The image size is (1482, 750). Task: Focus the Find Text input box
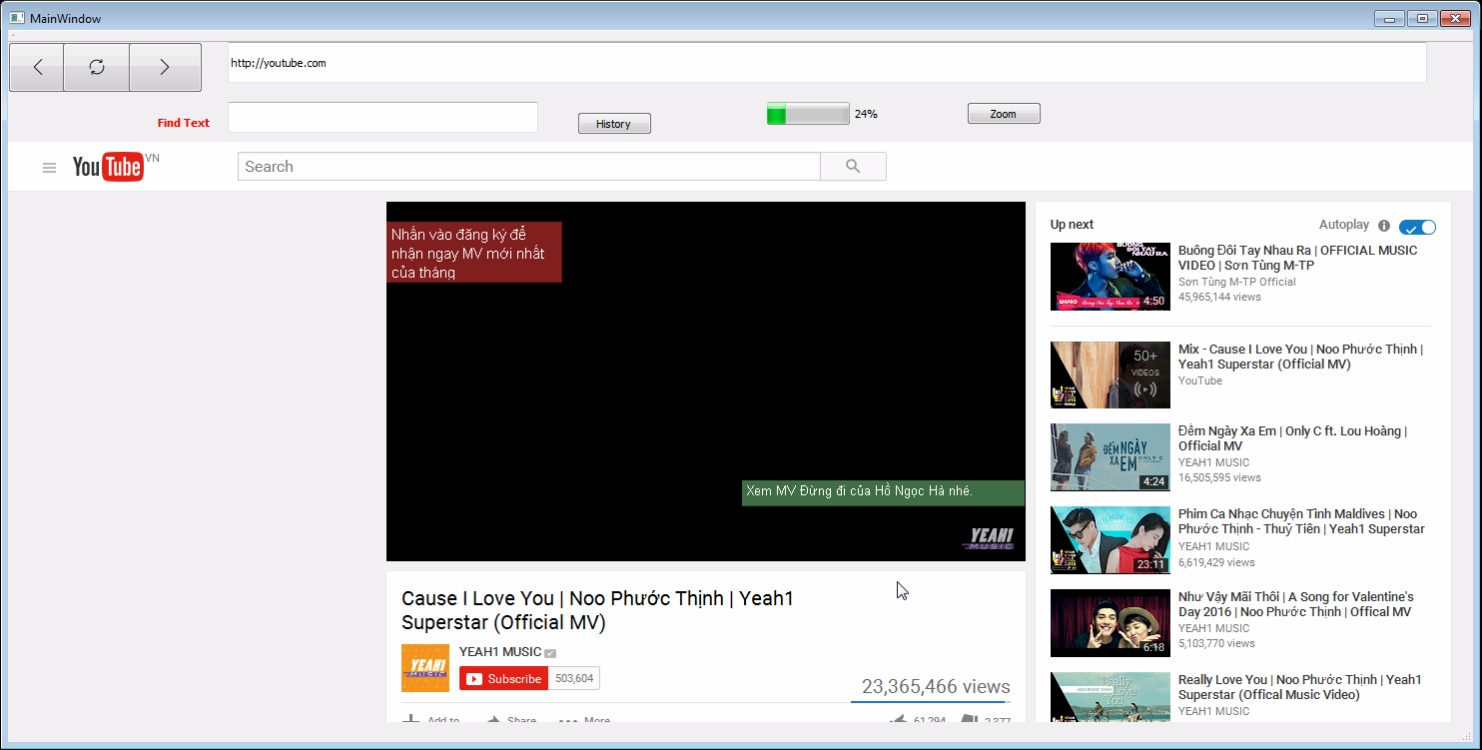click(383, 117)
